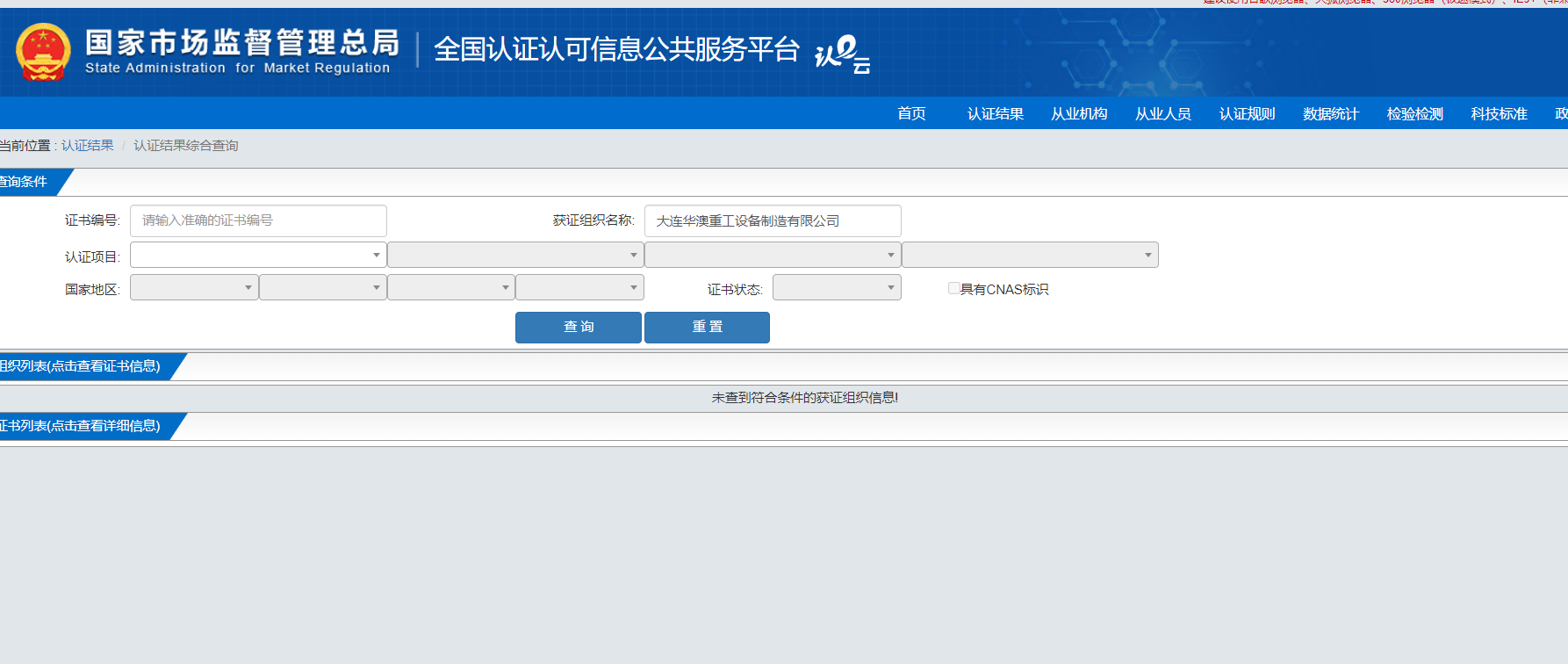Open the 数据统计 navigation menu

[1331, 113]
